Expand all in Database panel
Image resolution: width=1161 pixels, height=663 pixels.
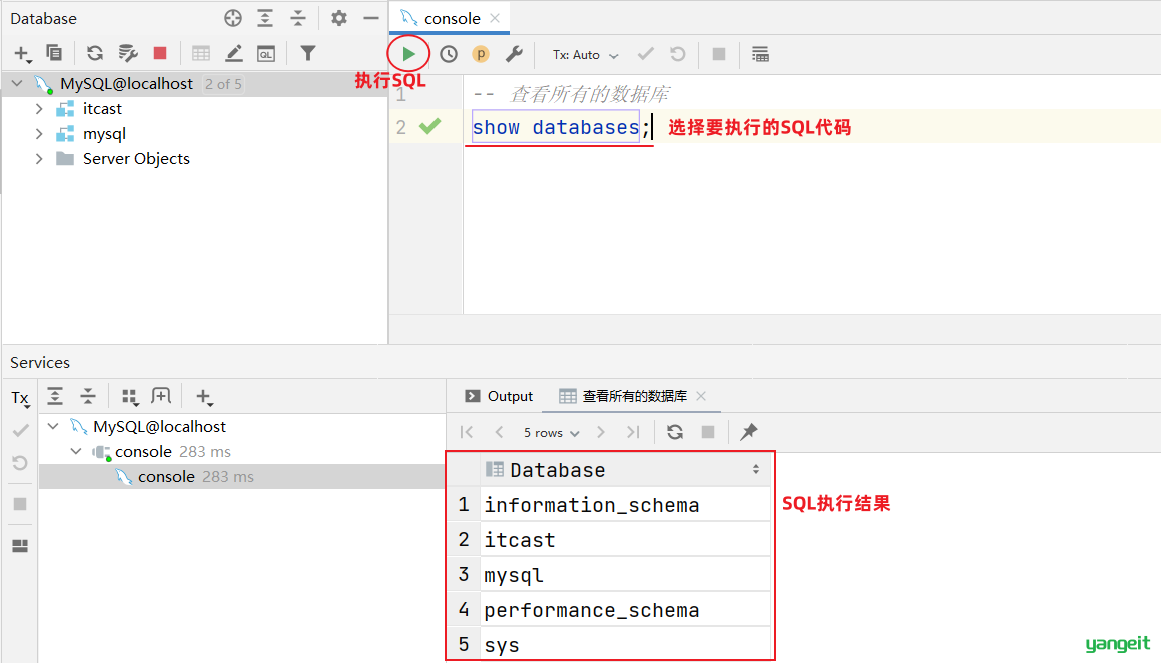[x=265, y=19]
